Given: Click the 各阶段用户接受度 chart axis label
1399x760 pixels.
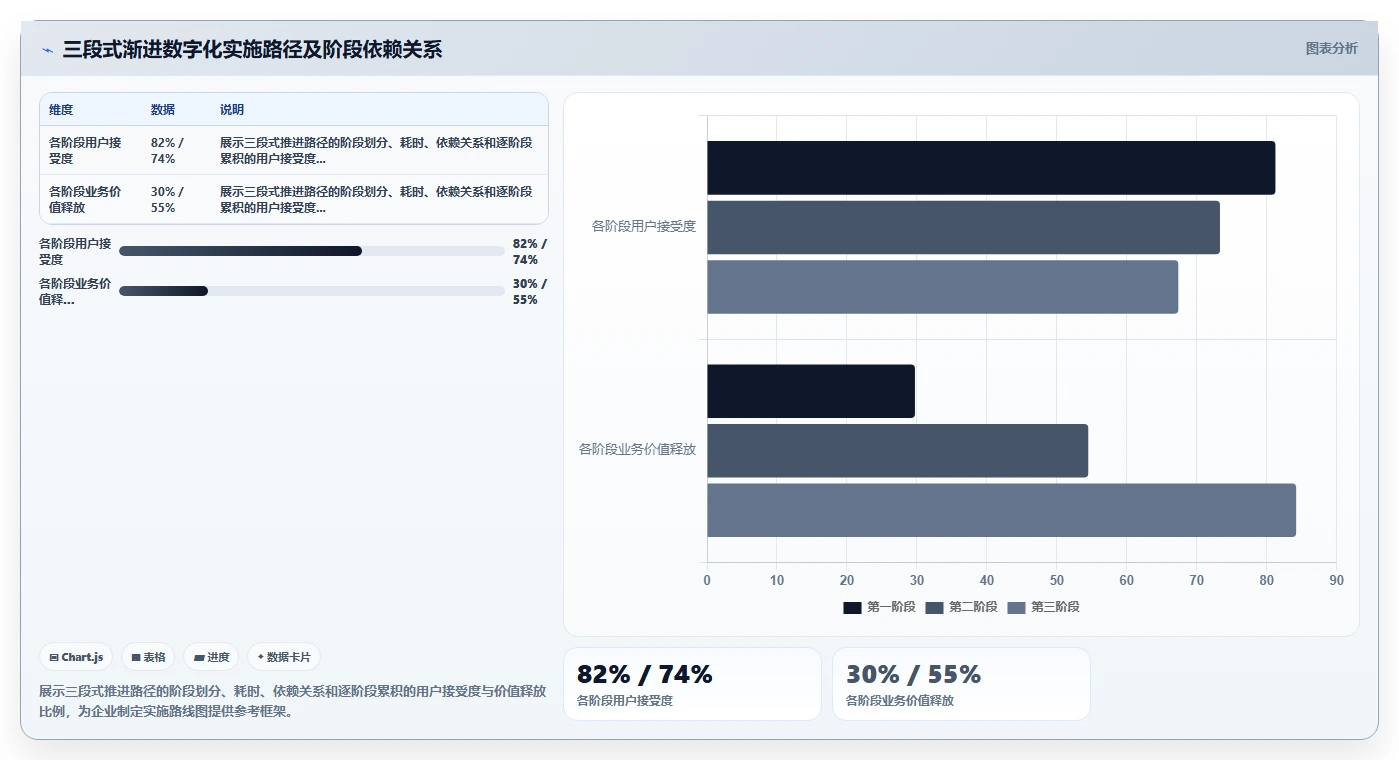Looking at the screenshot, I should click(x=644, y=227).
